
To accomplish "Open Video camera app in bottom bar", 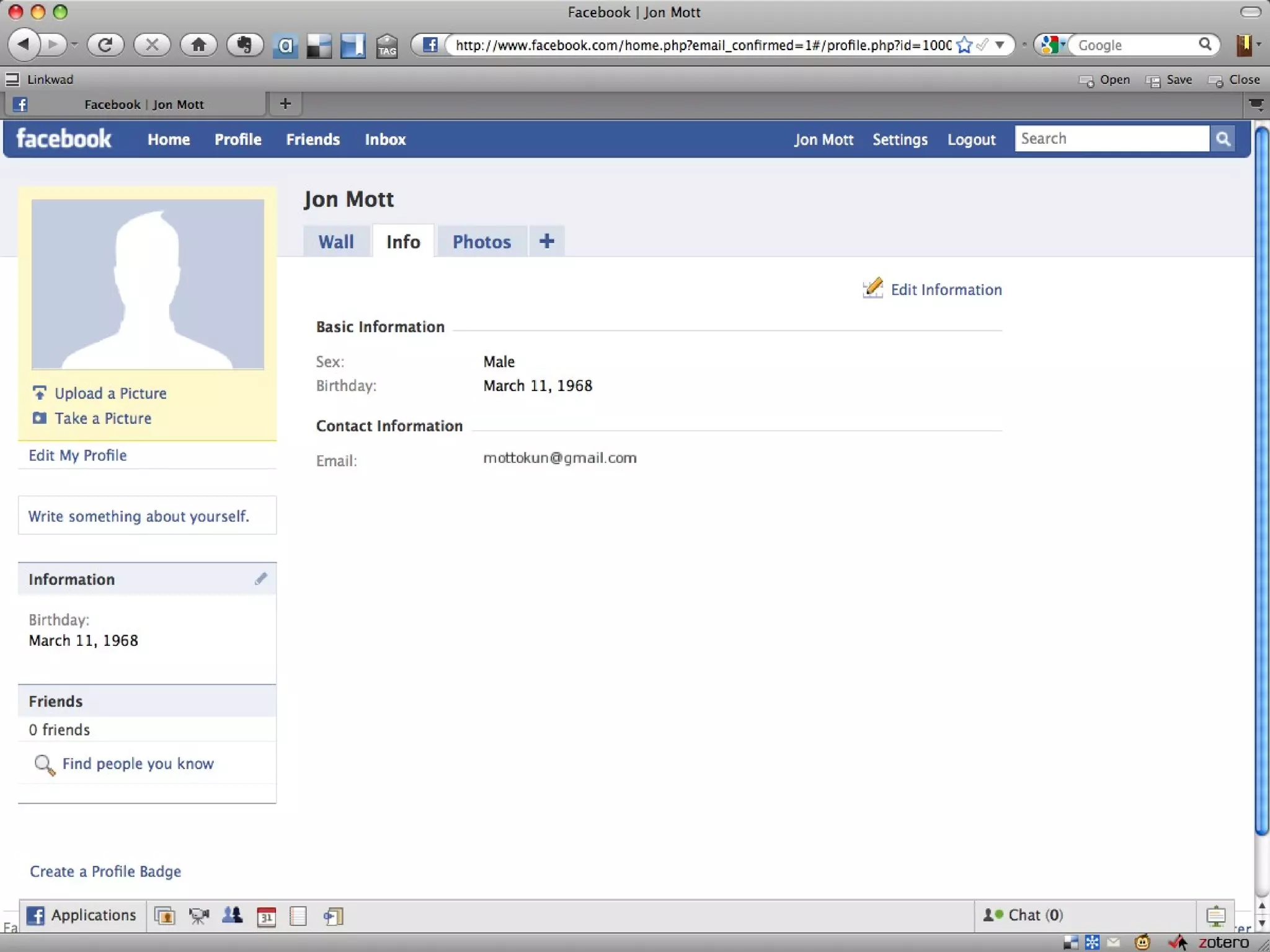I will point(199,915).
